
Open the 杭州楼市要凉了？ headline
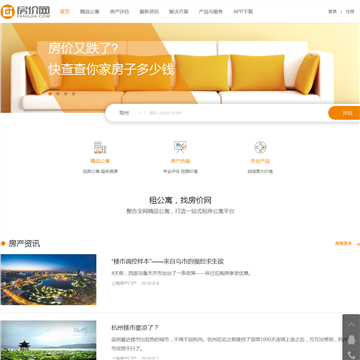135,328
